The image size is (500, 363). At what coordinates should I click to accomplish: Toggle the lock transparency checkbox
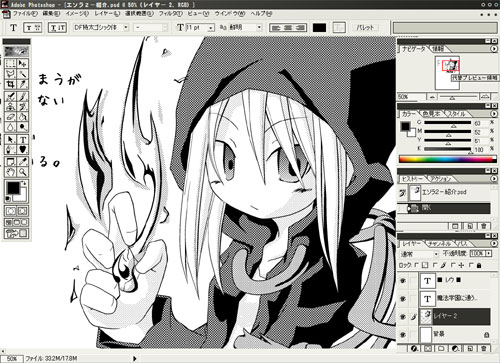pos(417,265)
